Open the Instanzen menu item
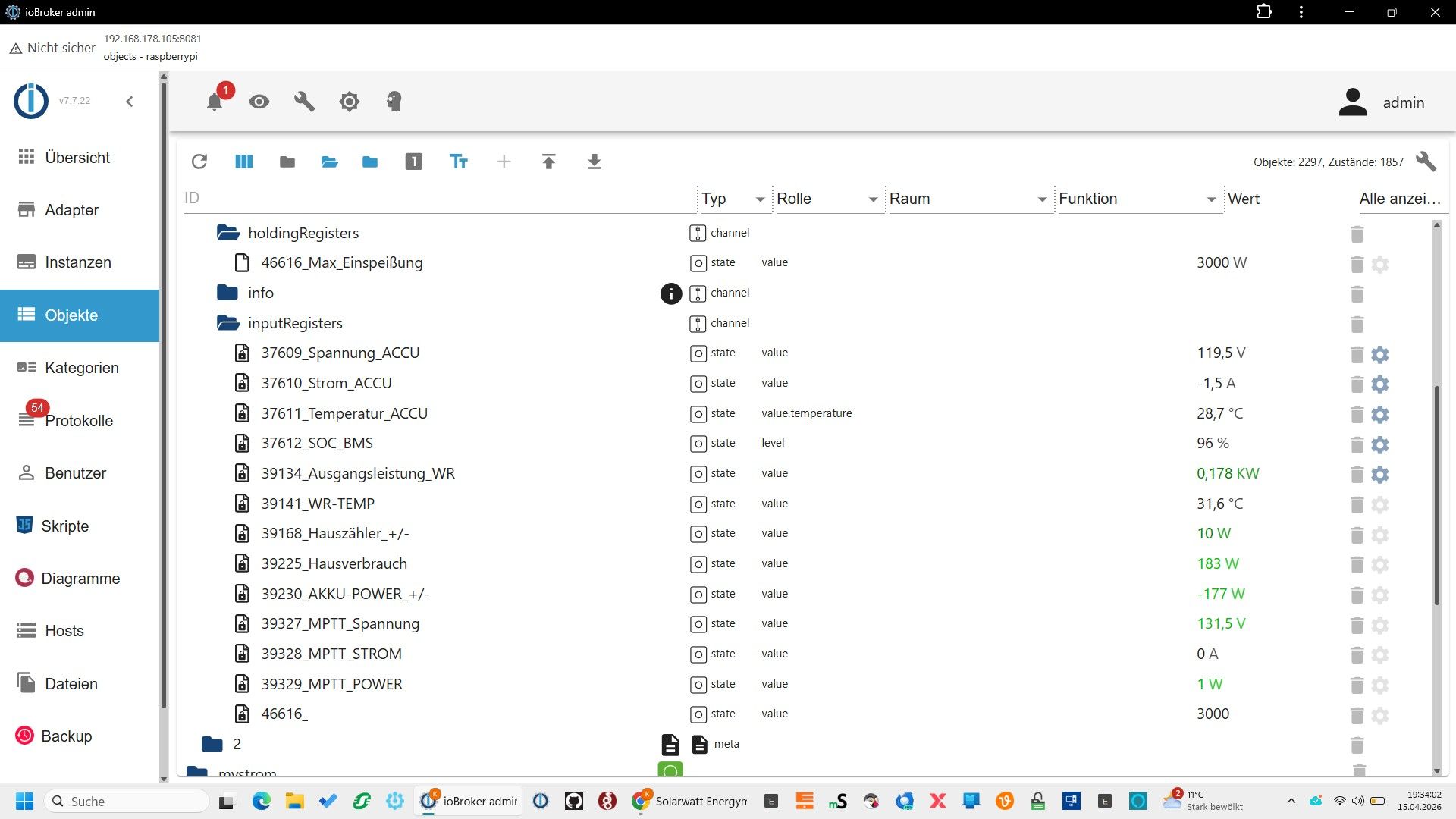Screen dimensions: 1456x819 (77, 262)
